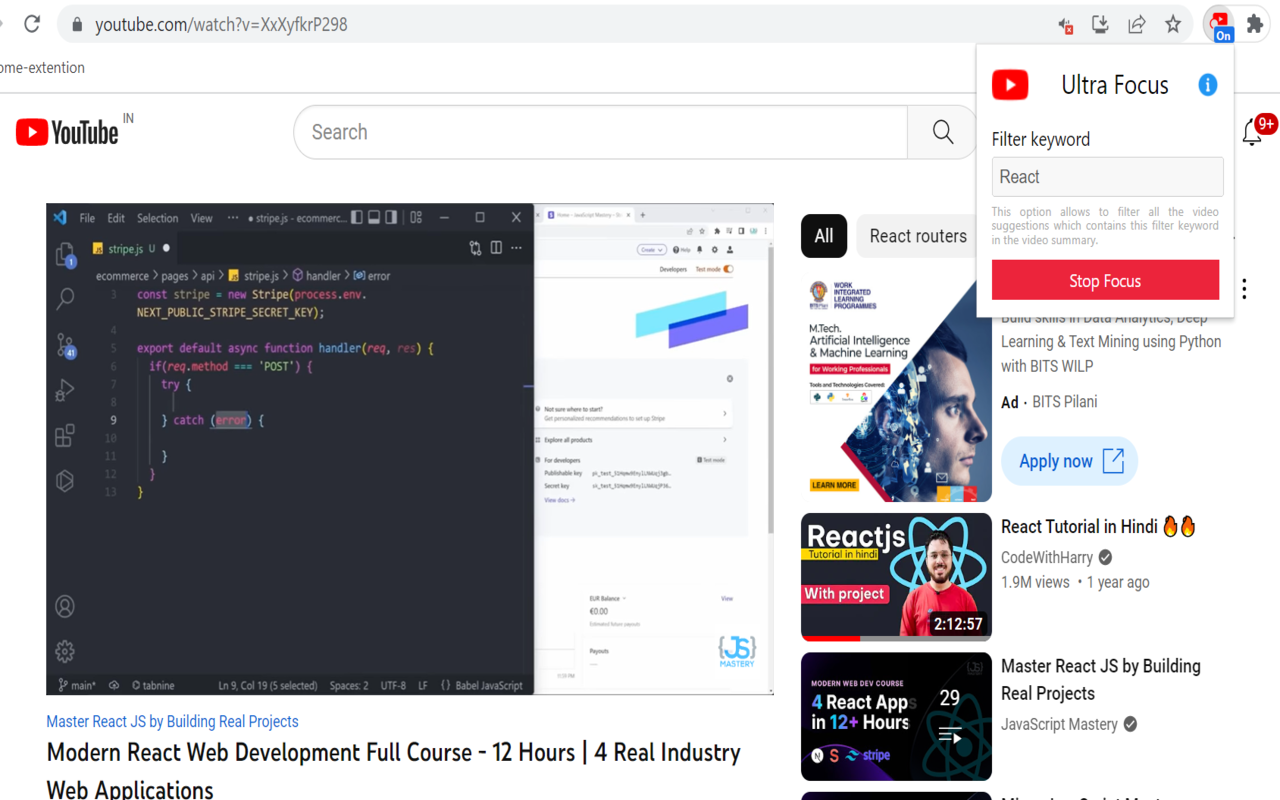Click VS Code Run and Debug icon in video

[x=65, y=390]
